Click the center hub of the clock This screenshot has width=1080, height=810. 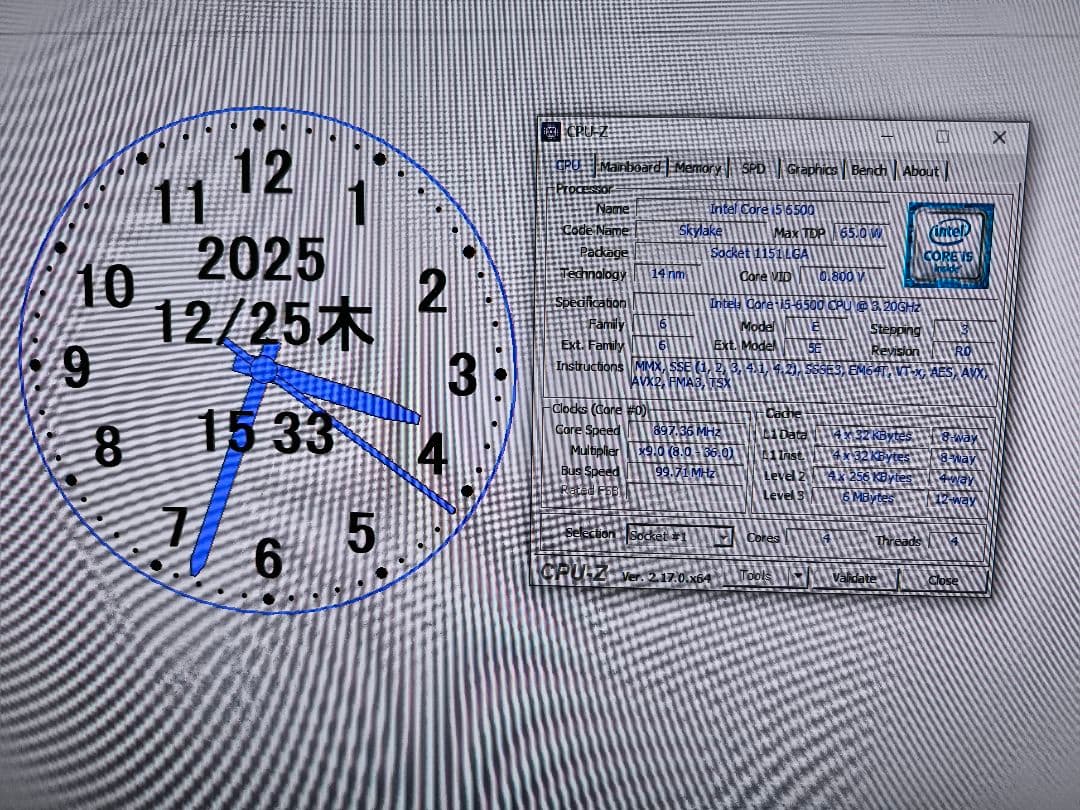263,370
